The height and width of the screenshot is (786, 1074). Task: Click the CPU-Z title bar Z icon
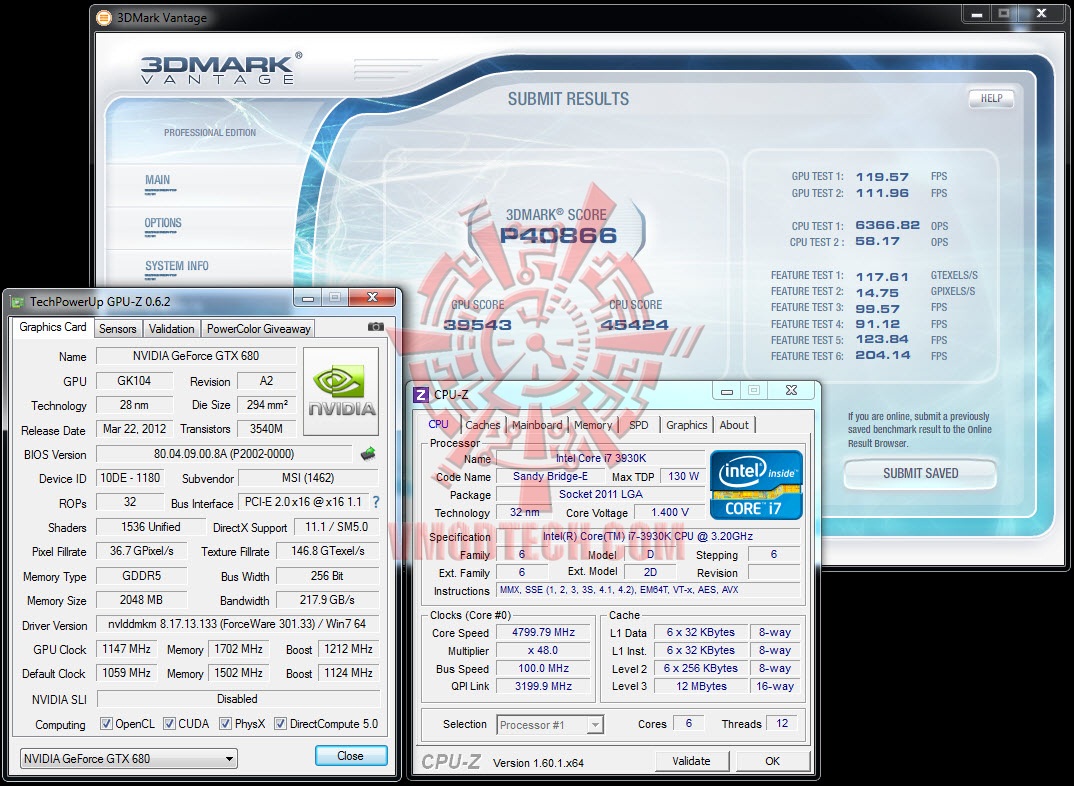tap(421, 394)
